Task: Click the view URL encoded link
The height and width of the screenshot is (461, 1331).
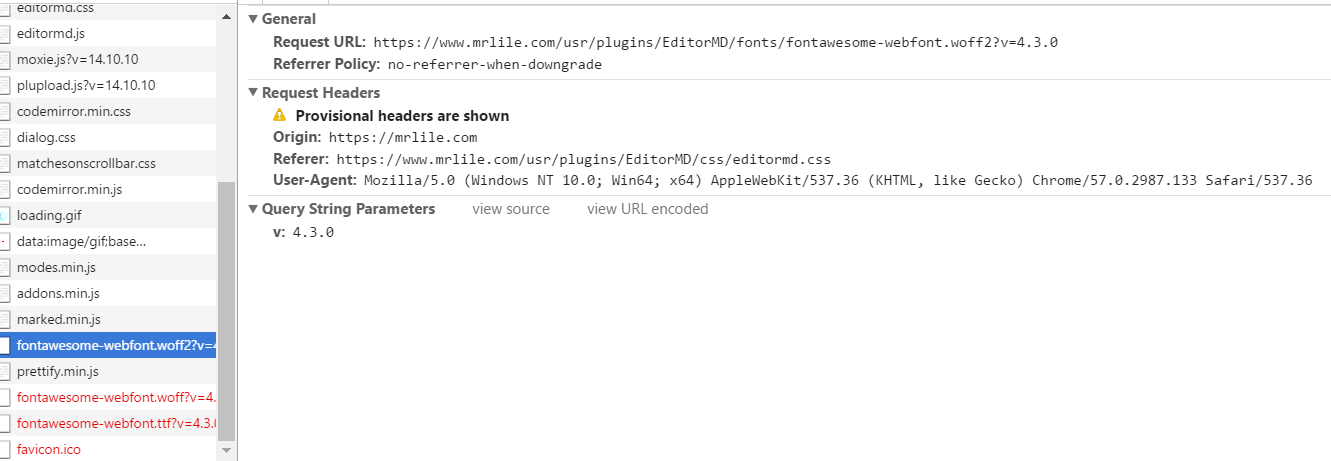Action: click(647, 209)
